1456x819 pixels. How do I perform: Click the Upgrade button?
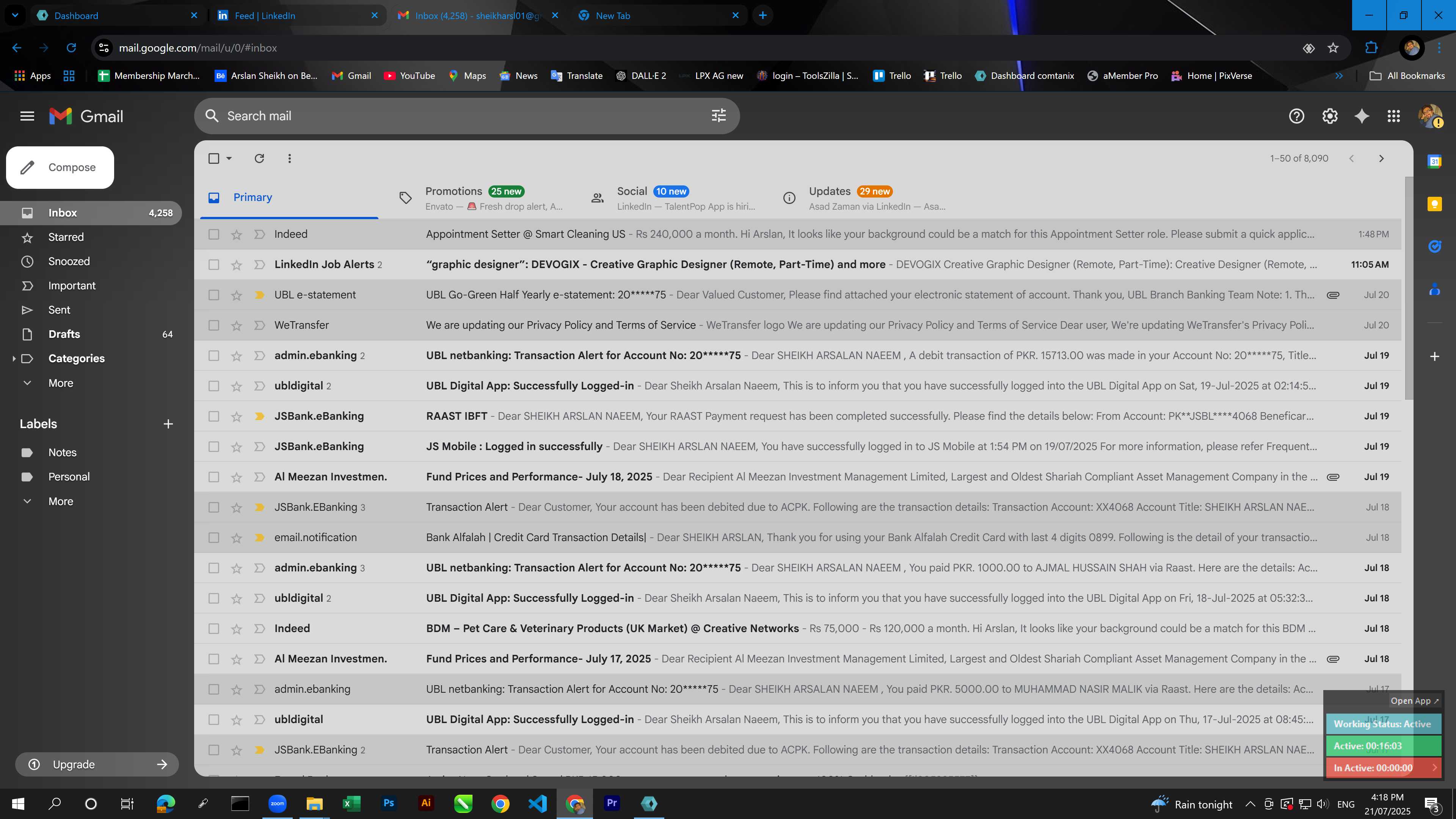[97, 764]
